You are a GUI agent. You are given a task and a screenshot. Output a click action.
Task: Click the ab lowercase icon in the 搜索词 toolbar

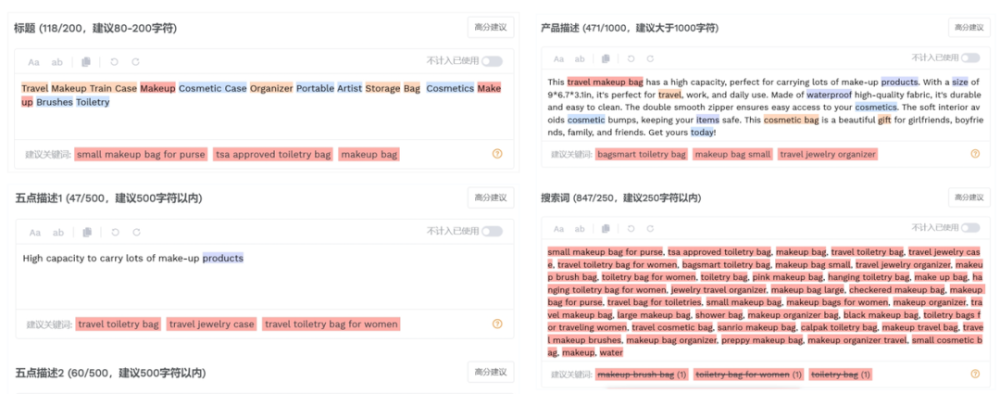tap(580, 229)
